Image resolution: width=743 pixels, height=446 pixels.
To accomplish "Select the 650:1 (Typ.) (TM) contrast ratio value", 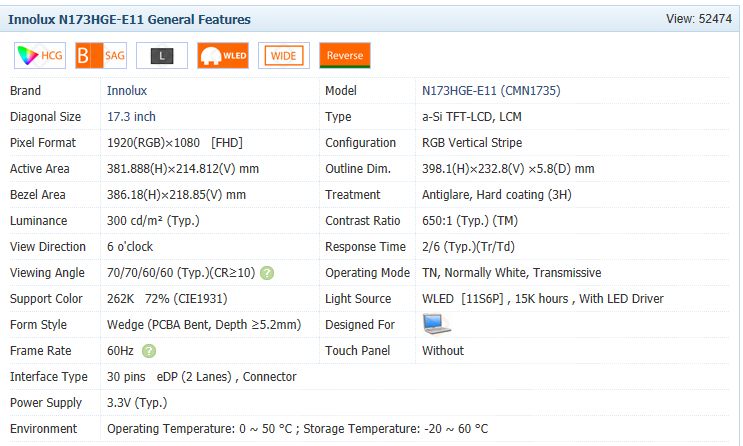I will [470, 221].
